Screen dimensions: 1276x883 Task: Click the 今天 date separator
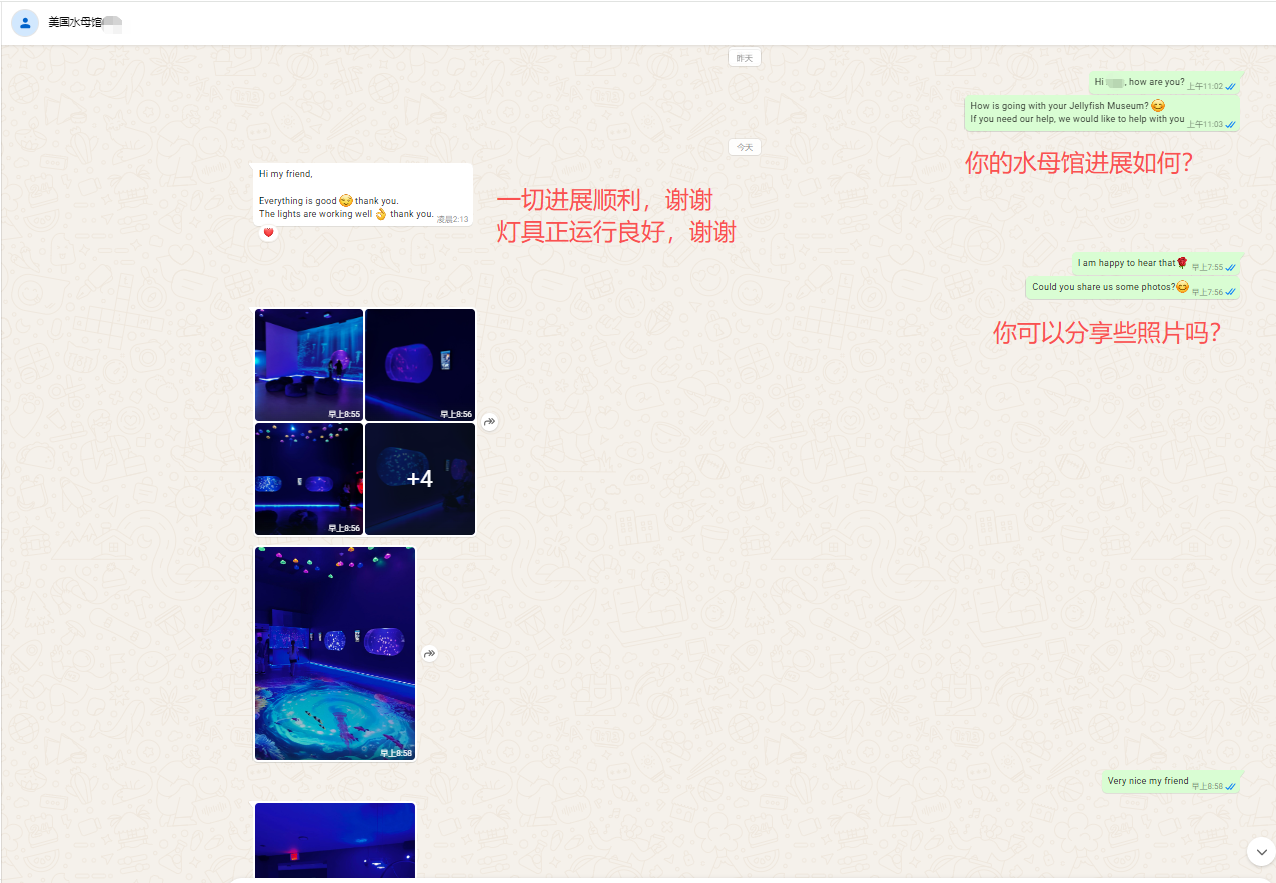[x=745, y=147]
